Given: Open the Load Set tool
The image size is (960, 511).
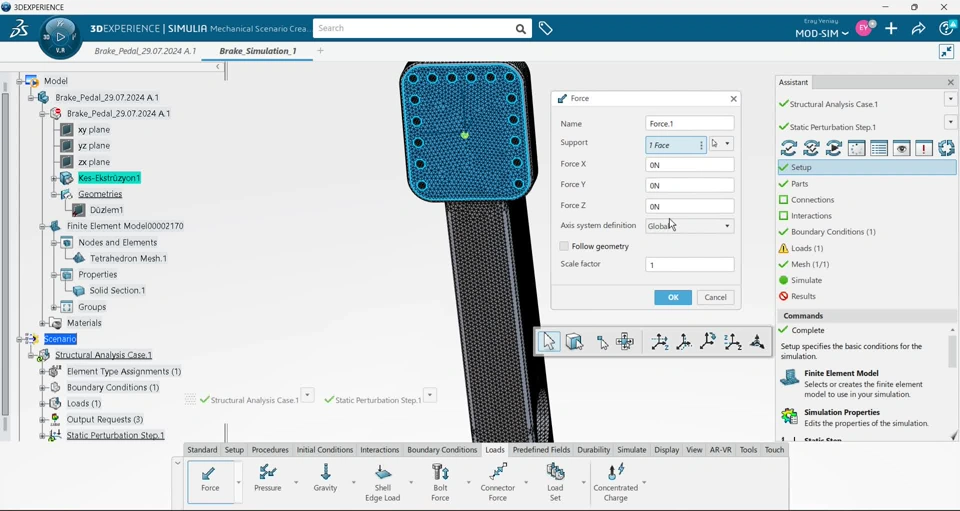Looking at the screenshot, I should pyautogui.click(x=555, y=482).
